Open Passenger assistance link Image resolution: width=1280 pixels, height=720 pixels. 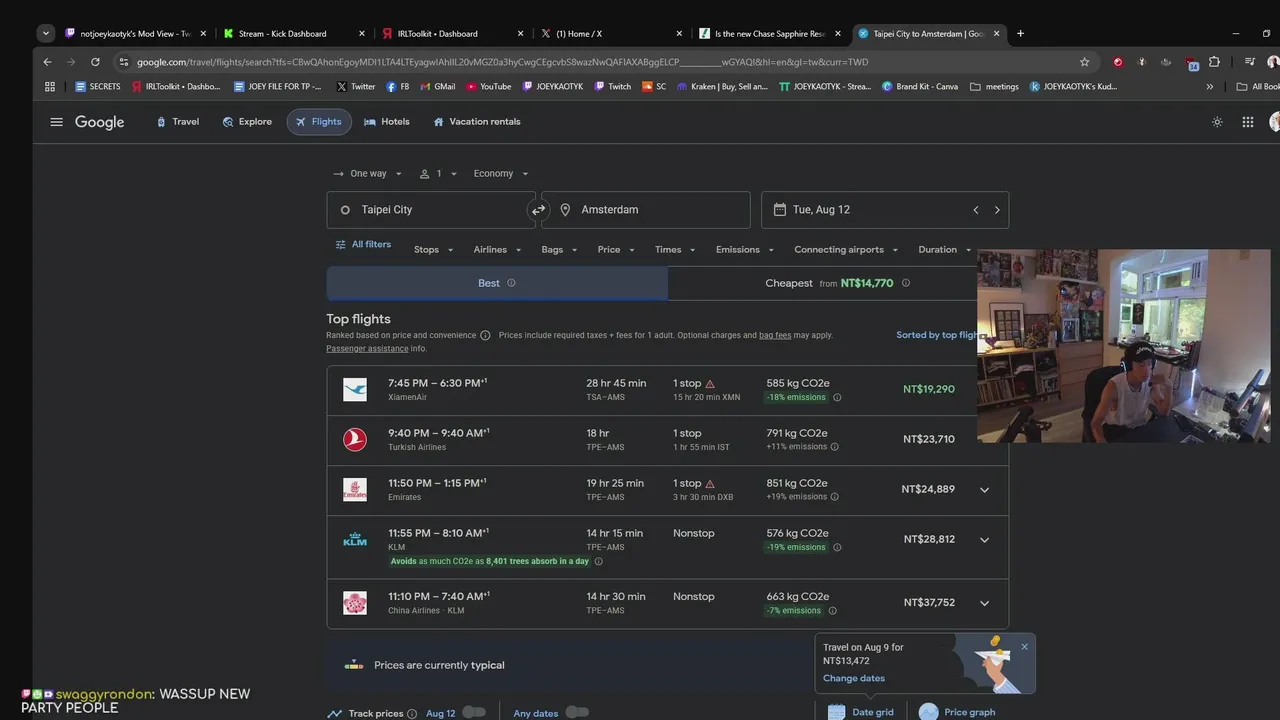(367, 349)
